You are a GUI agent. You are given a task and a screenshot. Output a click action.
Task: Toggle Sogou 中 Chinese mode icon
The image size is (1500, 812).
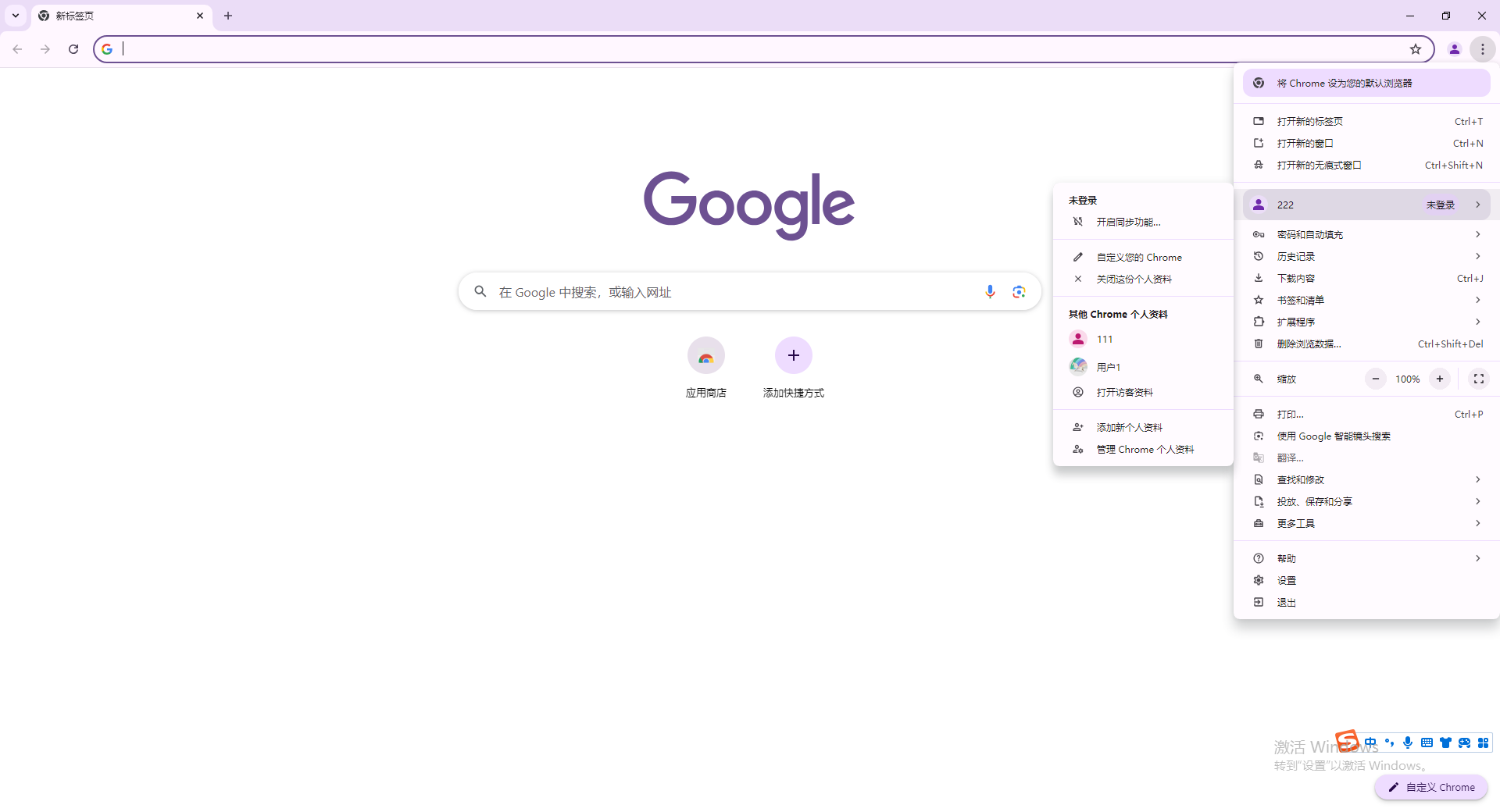[x=1370, y=743]
